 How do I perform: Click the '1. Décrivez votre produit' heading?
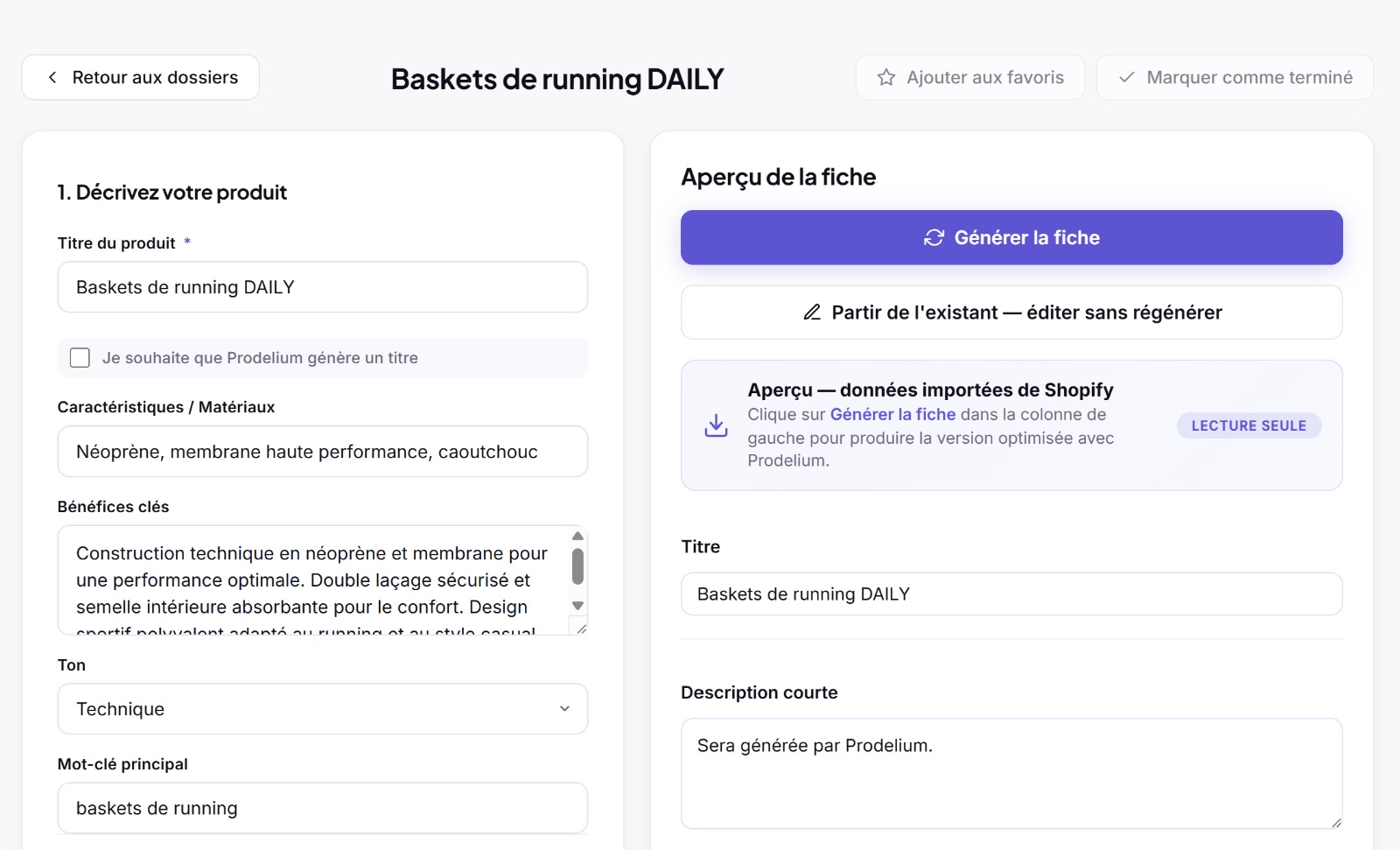172,193
